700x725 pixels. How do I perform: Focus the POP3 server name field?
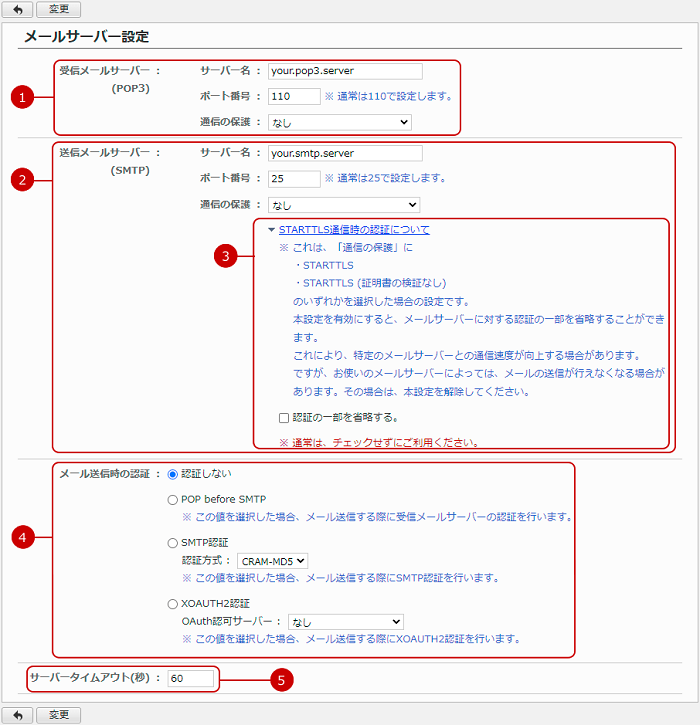pos(345,71)
